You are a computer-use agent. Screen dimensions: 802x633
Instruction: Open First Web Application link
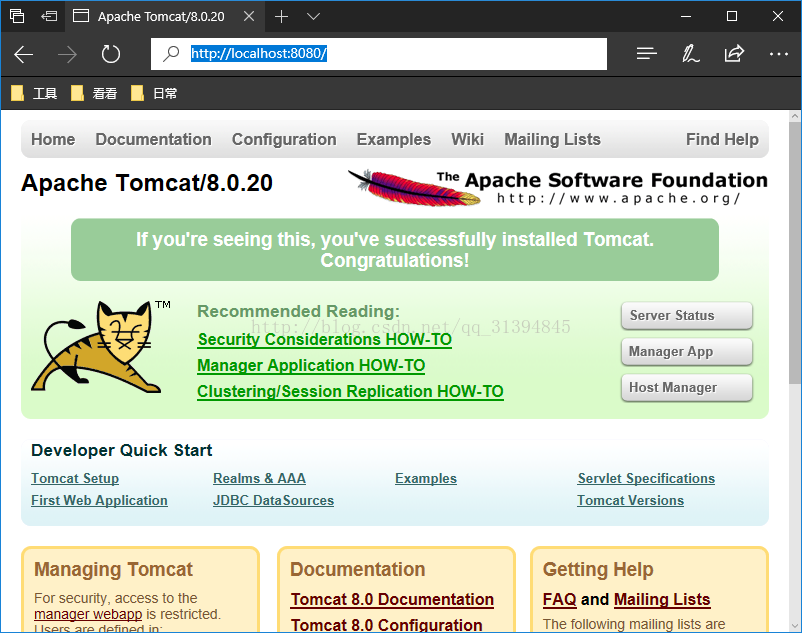[99, 501]
